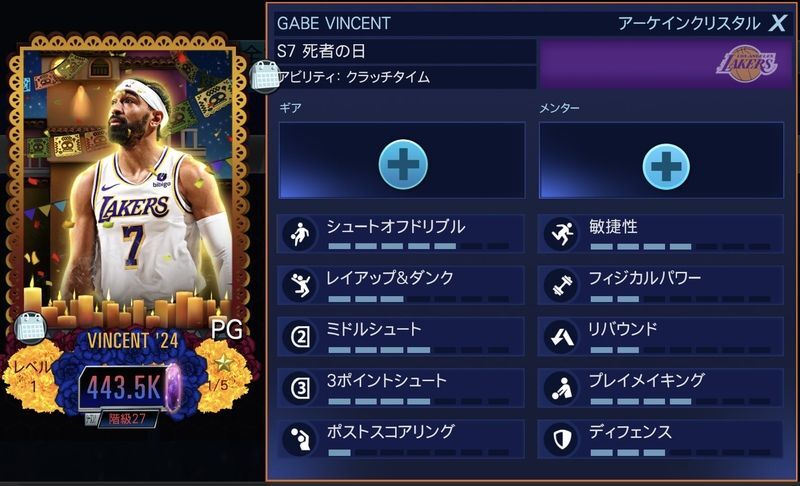Click the プレイメイキング stat icon

[x=561, y=388]
